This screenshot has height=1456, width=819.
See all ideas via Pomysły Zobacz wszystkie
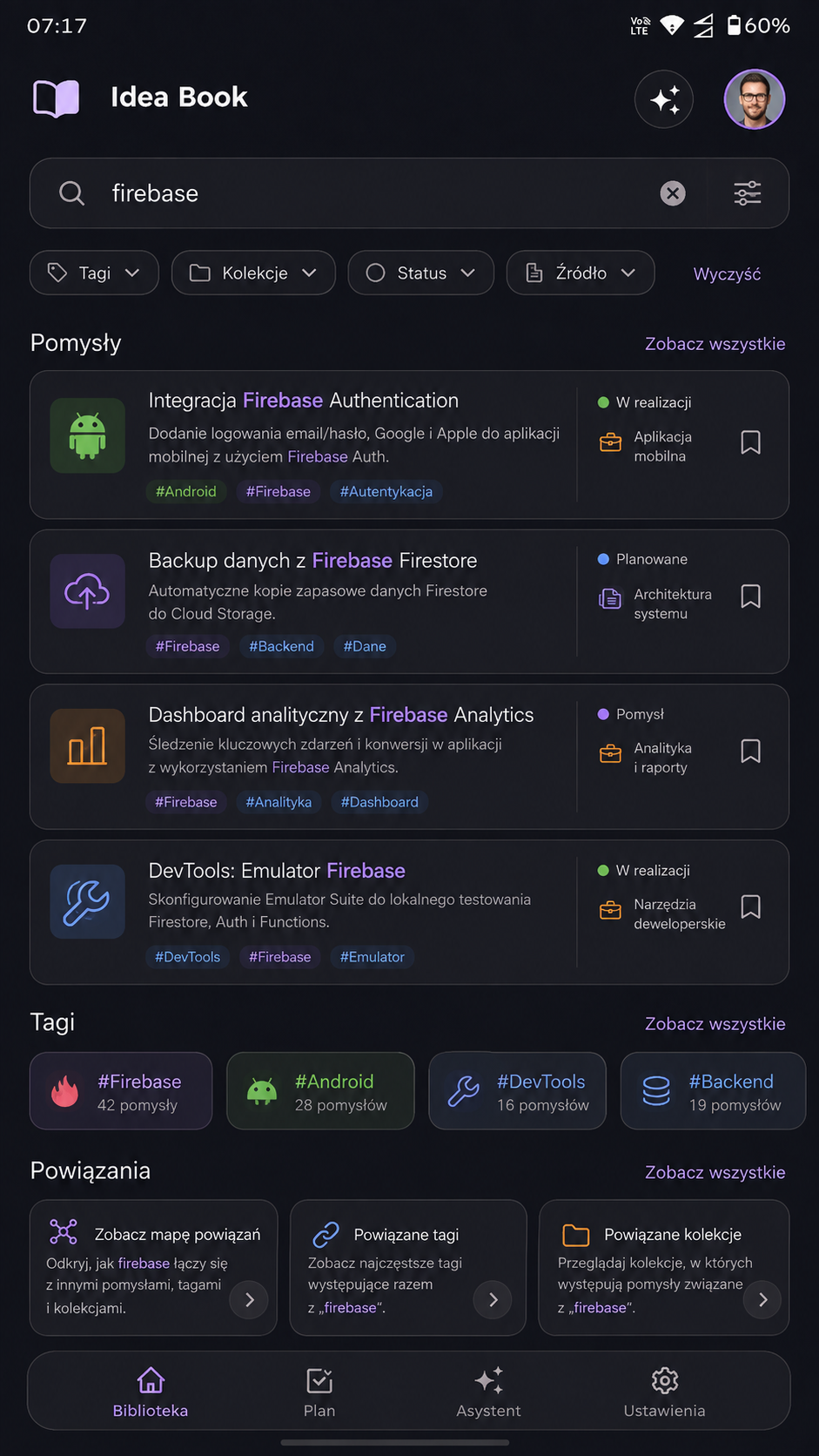click(x=715, y=344)
